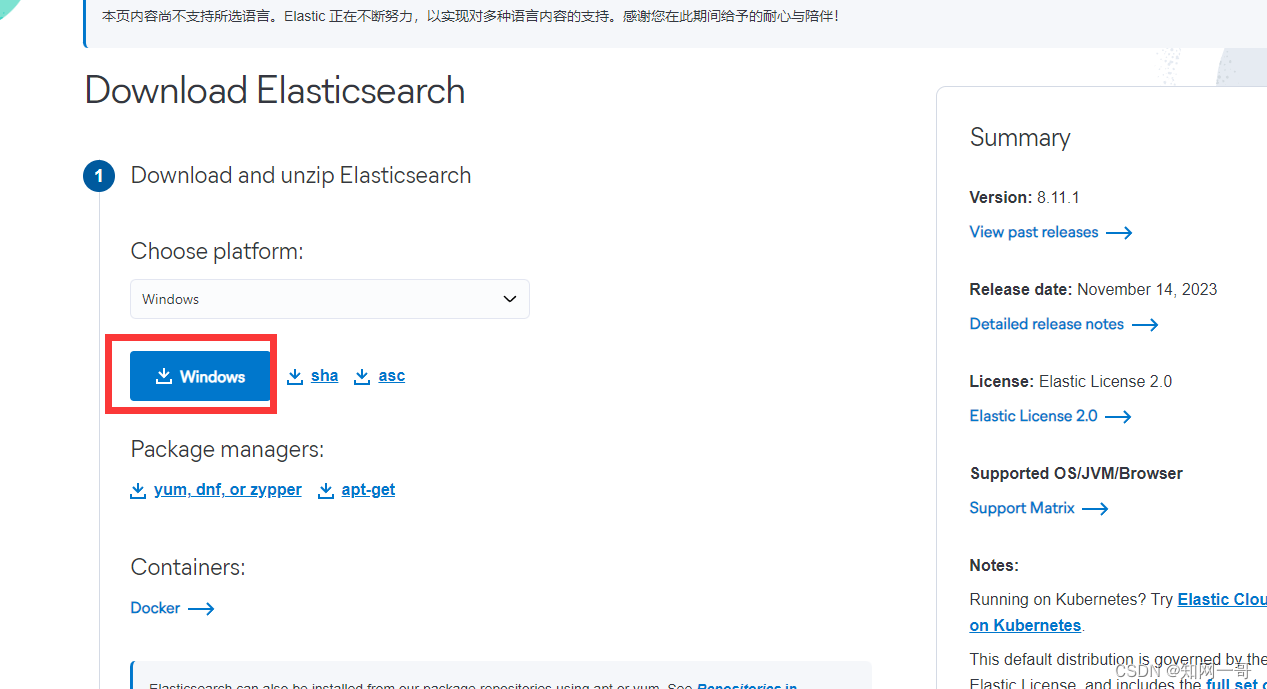The width and height of the screenshot is (1267, 689).
Task: Click the sha checksum link
Action: pyautogui.click(x=324, y=375)
